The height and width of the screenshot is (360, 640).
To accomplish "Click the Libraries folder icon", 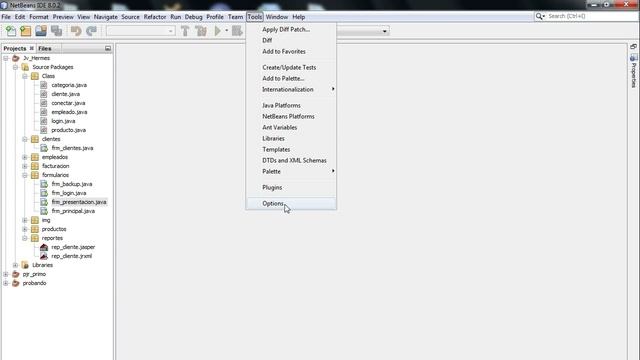I will click(x=25, y=265).
